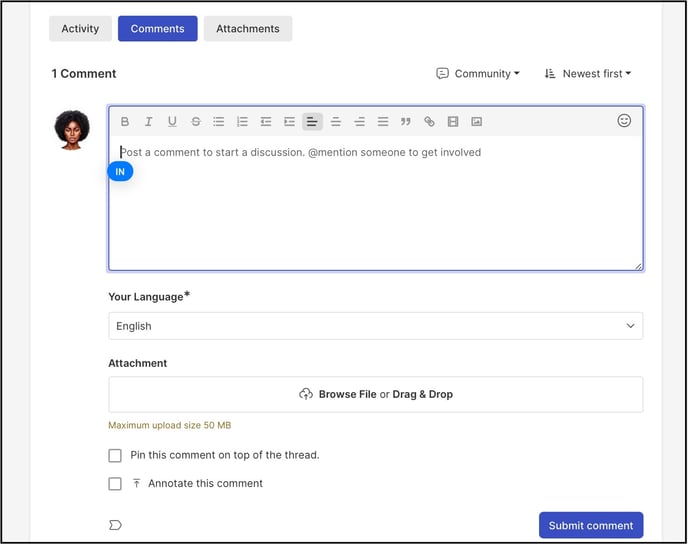Viewport: 688px width, 545px height.
Task: Open the Community filter dropdown
Action: coord(478,74)
